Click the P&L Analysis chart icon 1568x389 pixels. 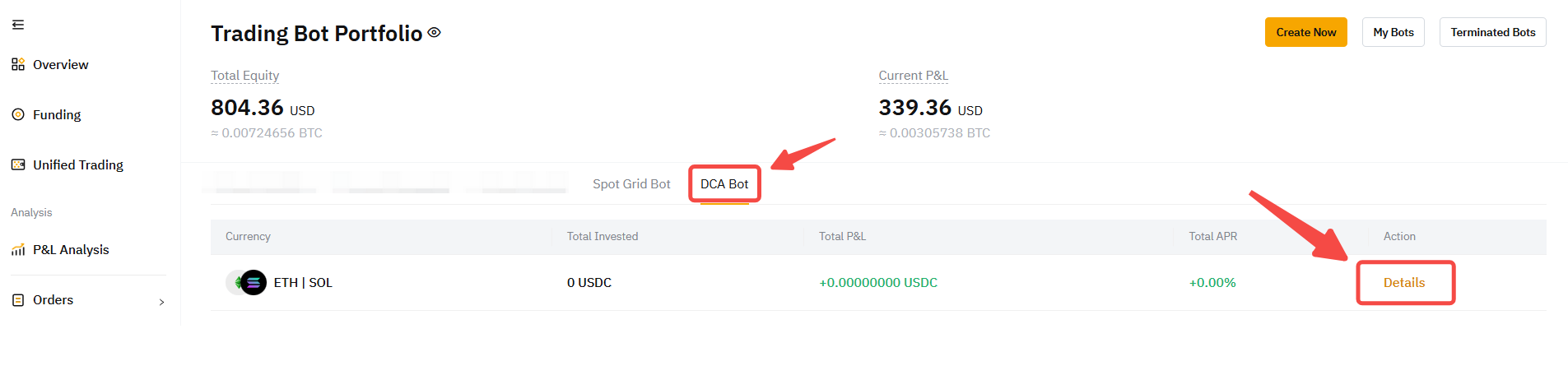point(18,250)
